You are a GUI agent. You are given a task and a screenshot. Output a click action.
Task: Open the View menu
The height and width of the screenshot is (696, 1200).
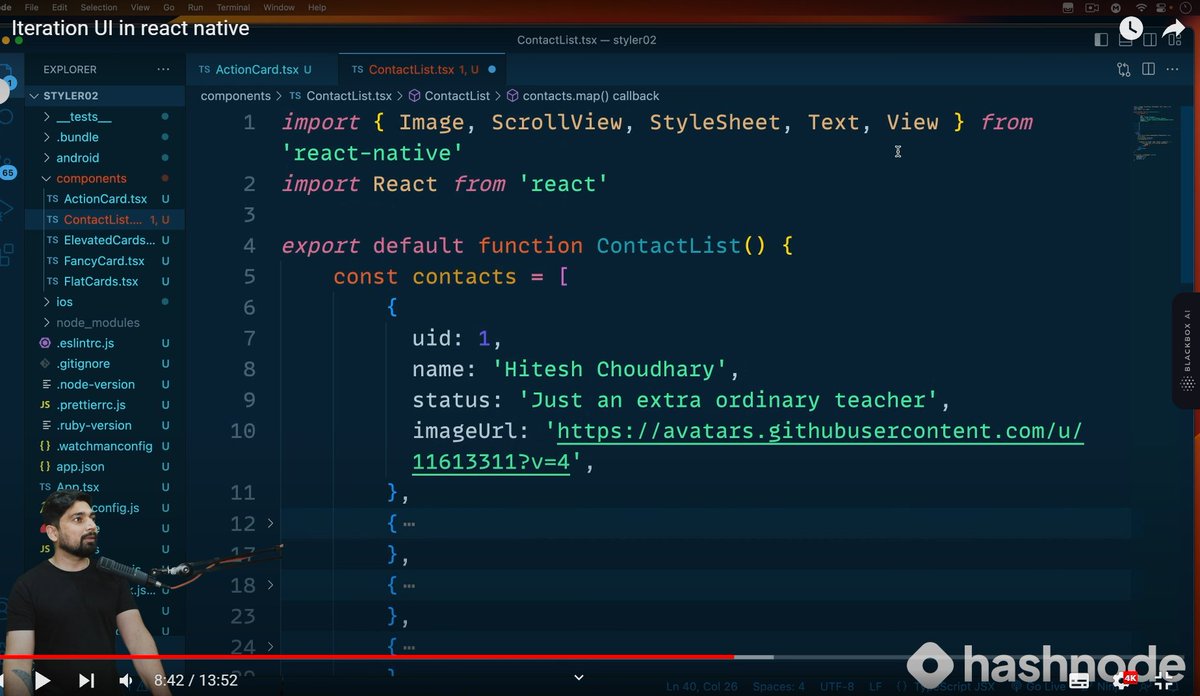point(140,7)
